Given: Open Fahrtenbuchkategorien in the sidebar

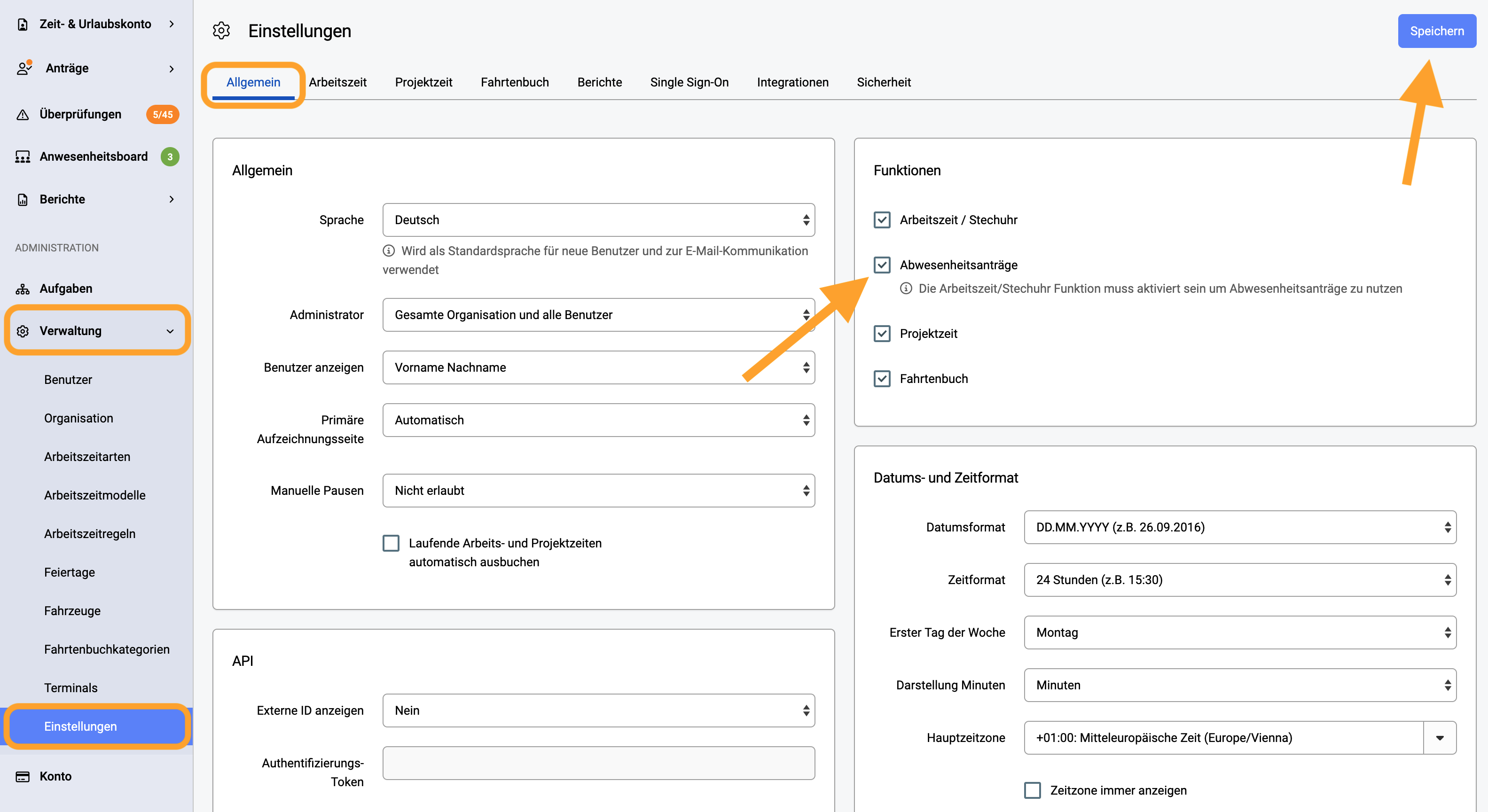Looking at the screenshot, I should click(107, 649).
